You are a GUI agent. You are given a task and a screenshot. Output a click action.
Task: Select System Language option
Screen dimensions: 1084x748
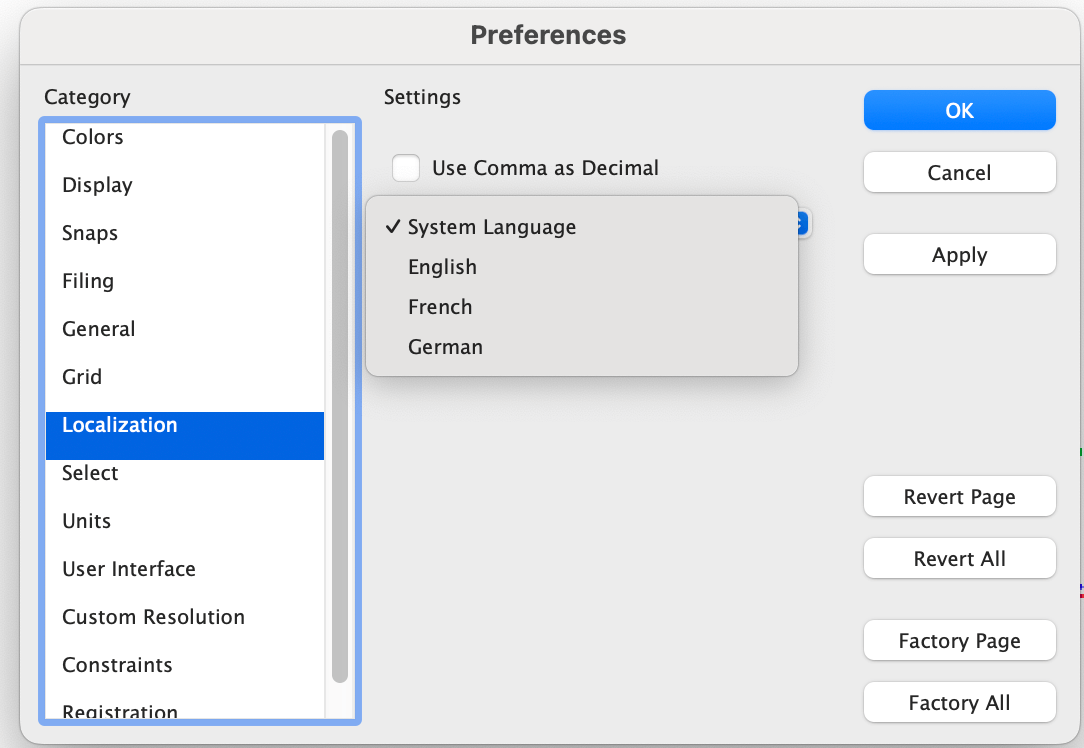[491, 227]
